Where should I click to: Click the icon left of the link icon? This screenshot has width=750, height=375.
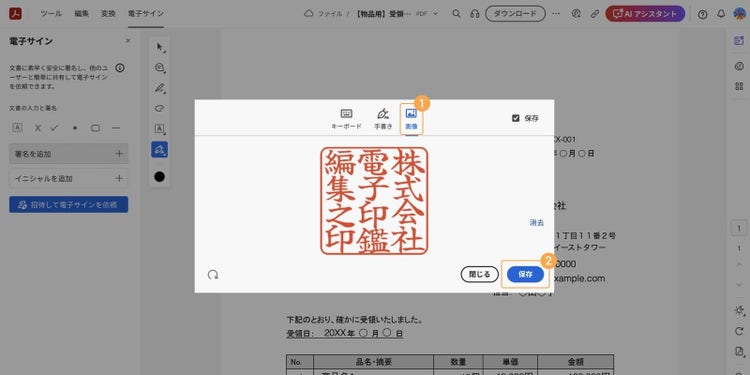click(576, 14)
